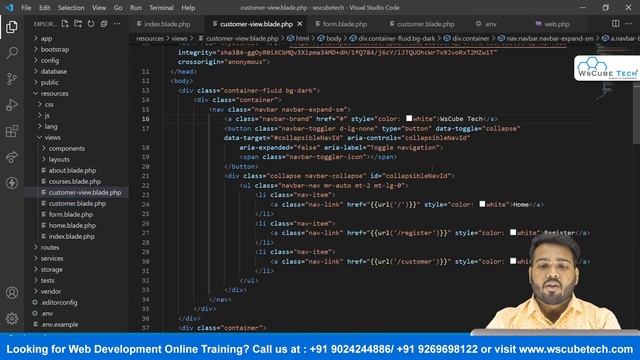Open the Help menu
Viewport: 640px width, 360px height.
click(188, 8)
